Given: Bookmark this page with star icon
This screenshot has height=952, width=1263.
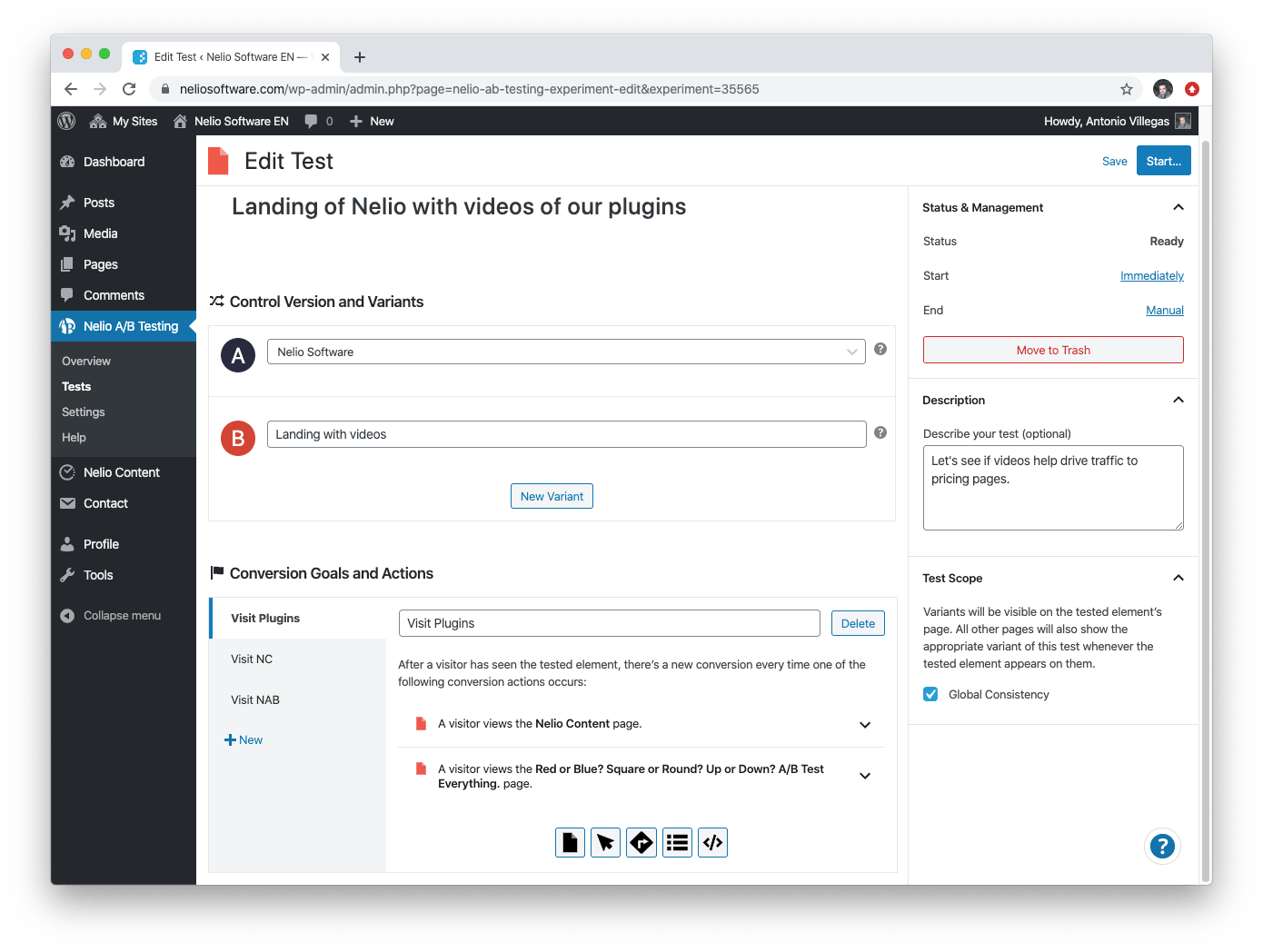Looking at the screenshot, I should click(1127, 89).
